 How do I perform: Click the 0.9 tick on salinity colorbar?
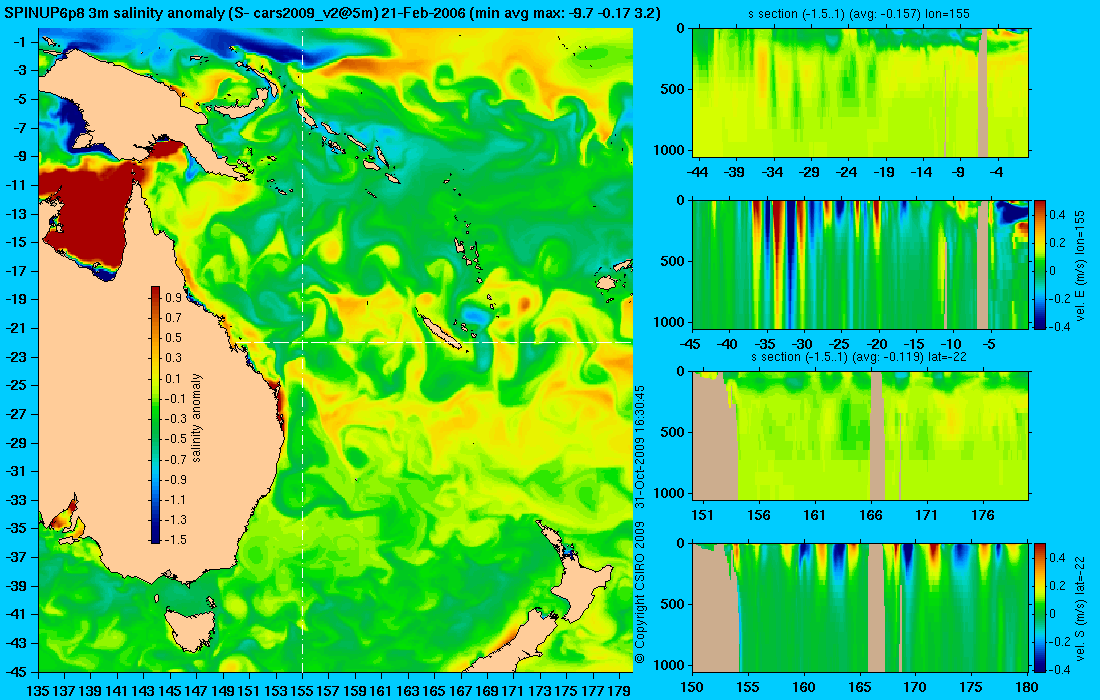click(173, 298)
